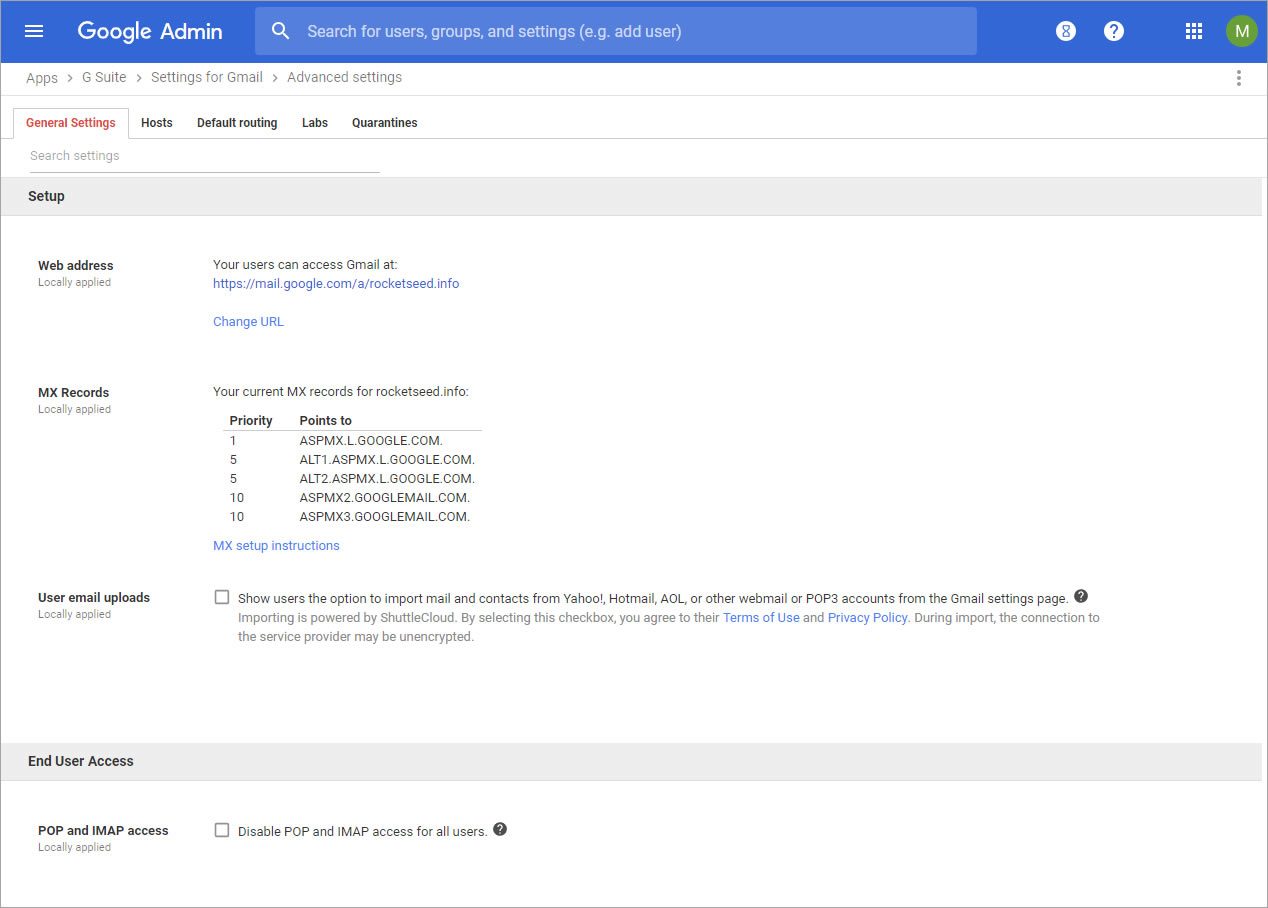Viewport: 1268px width, 908px height.
Task: Click the Priority column header
Action: (x=251, y=420)
